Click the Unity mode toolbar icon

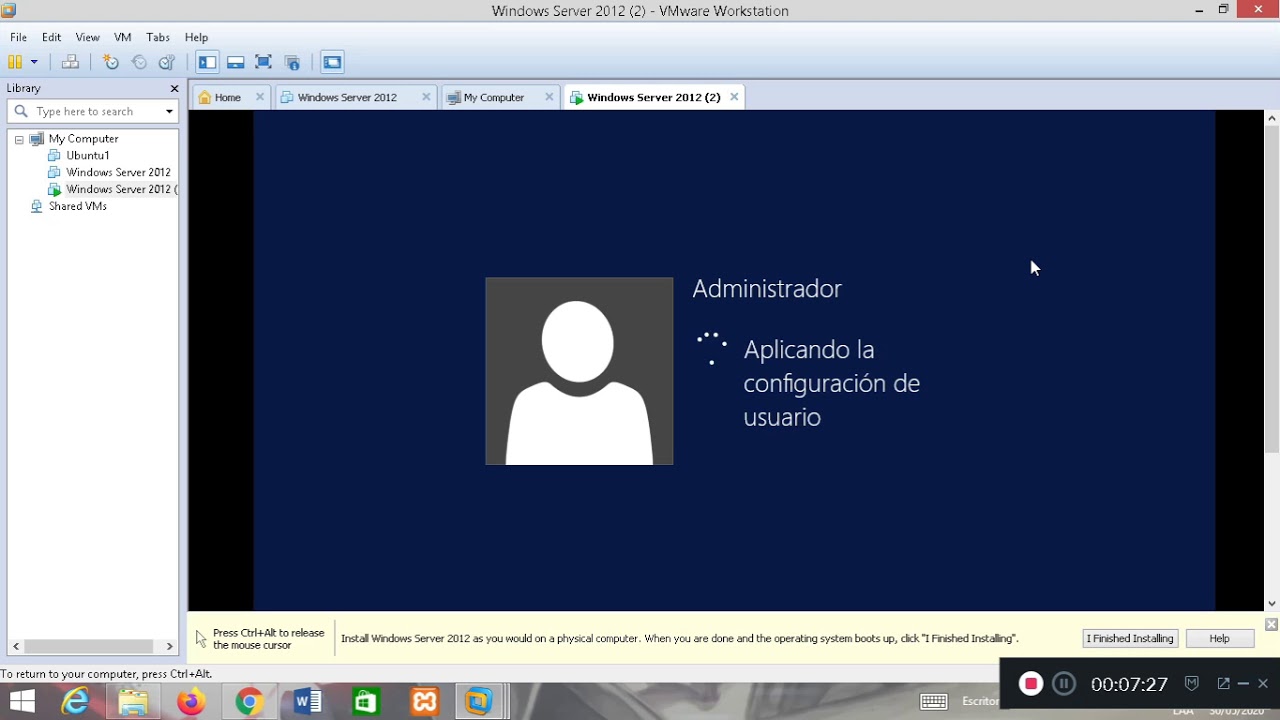[292, 62]
